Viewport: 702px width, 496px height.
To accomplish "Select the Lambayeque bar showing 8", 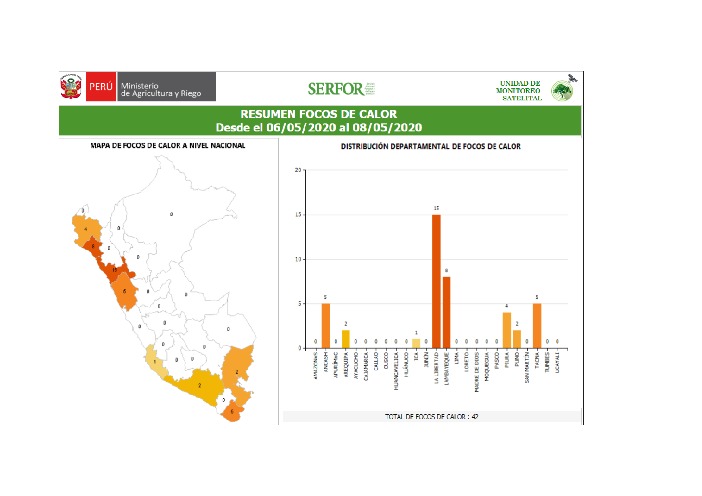I will tap(446, 312).
